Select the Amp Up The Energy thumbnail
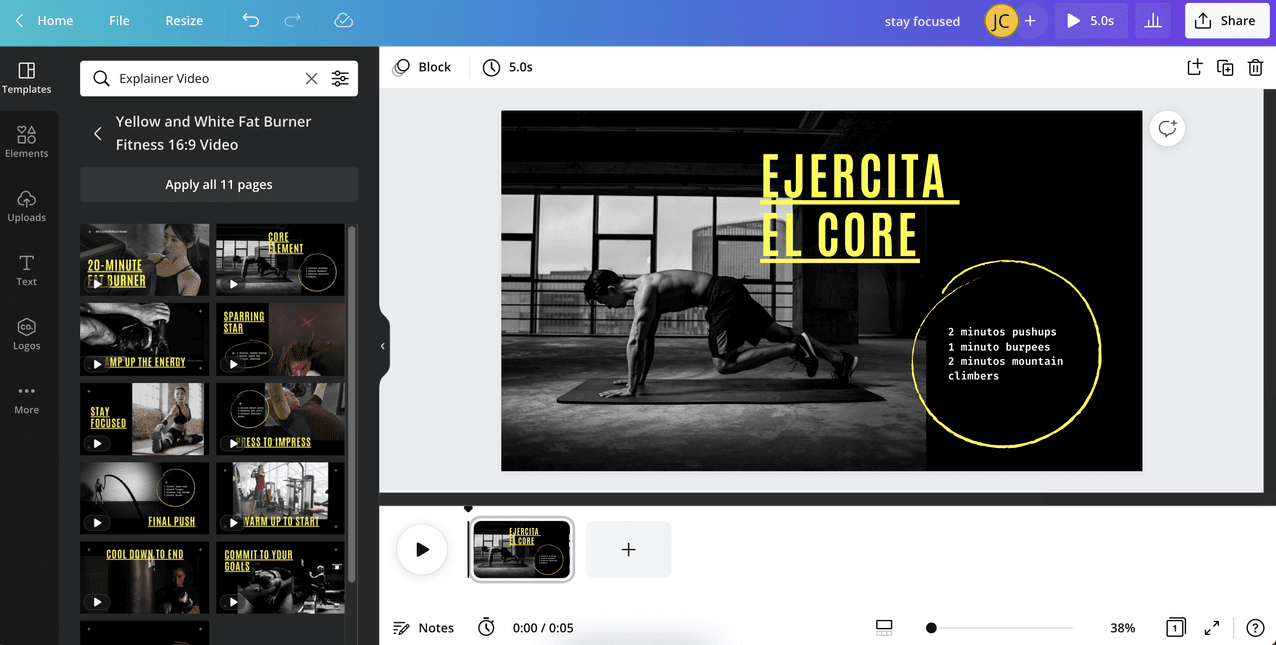This screenshot has width=1276, height=645. 145,339
